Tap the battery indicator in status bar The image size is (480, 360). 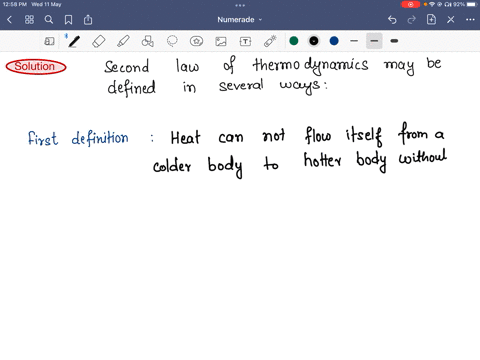point(472,4)
